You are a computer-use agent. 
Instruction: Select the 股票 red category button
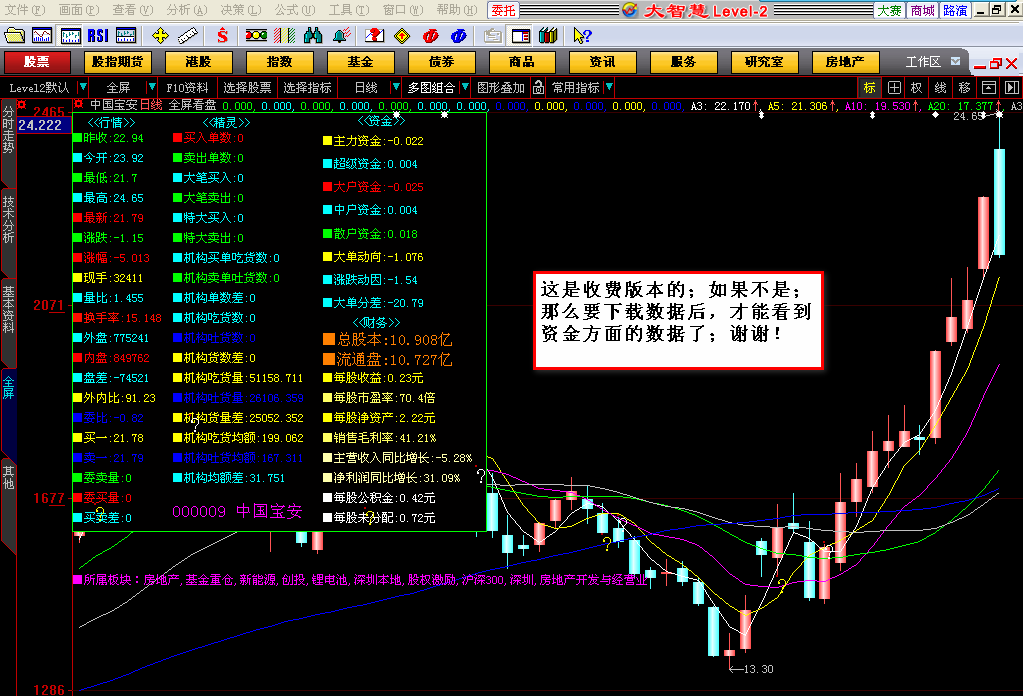pos(37,62)
